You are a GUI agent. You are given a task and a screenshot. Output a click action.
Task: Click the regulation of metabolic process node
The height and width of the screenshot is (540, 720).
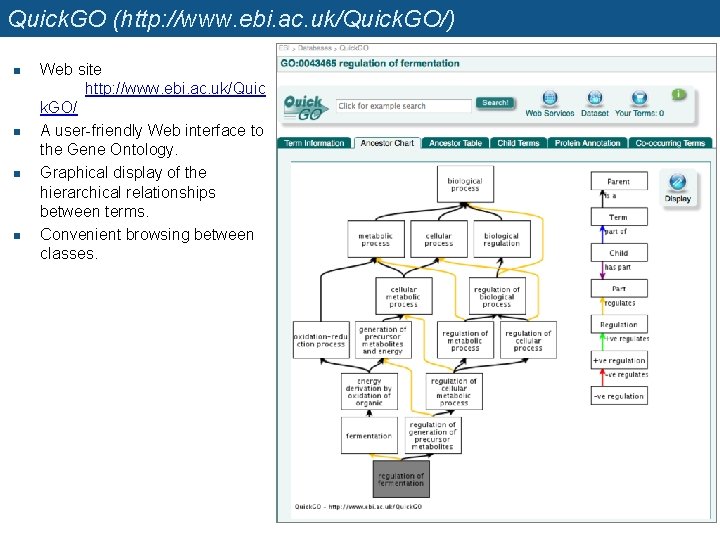click(x=465, y=340)
